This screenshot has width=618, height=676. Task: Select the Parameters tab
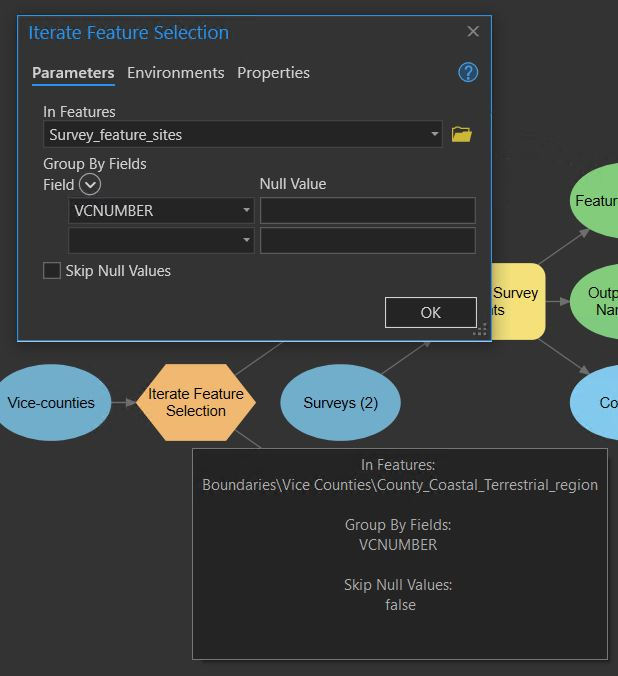pos(73,73)
